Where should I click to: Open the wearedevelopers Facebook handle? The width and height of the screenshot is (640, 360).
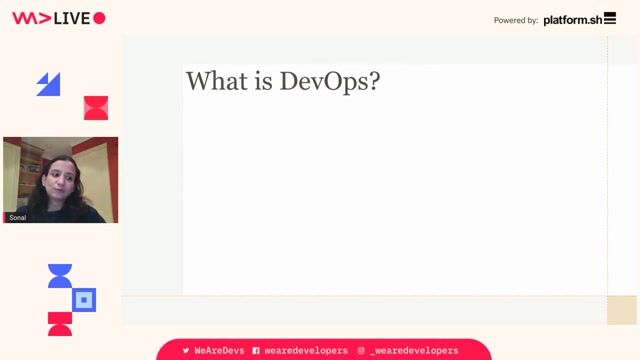point(306,351)
